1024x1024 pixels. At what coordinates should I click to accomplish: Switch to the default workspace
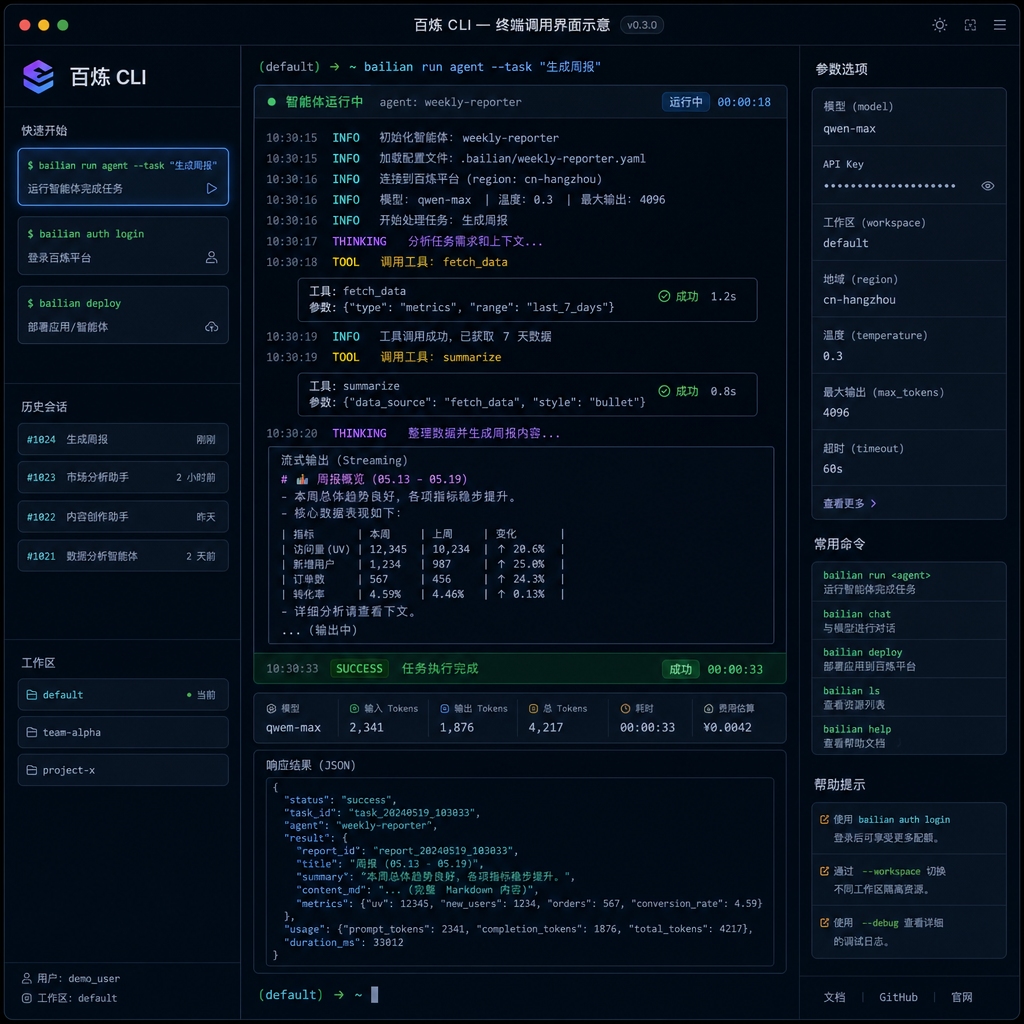click(x=123, y=695)
